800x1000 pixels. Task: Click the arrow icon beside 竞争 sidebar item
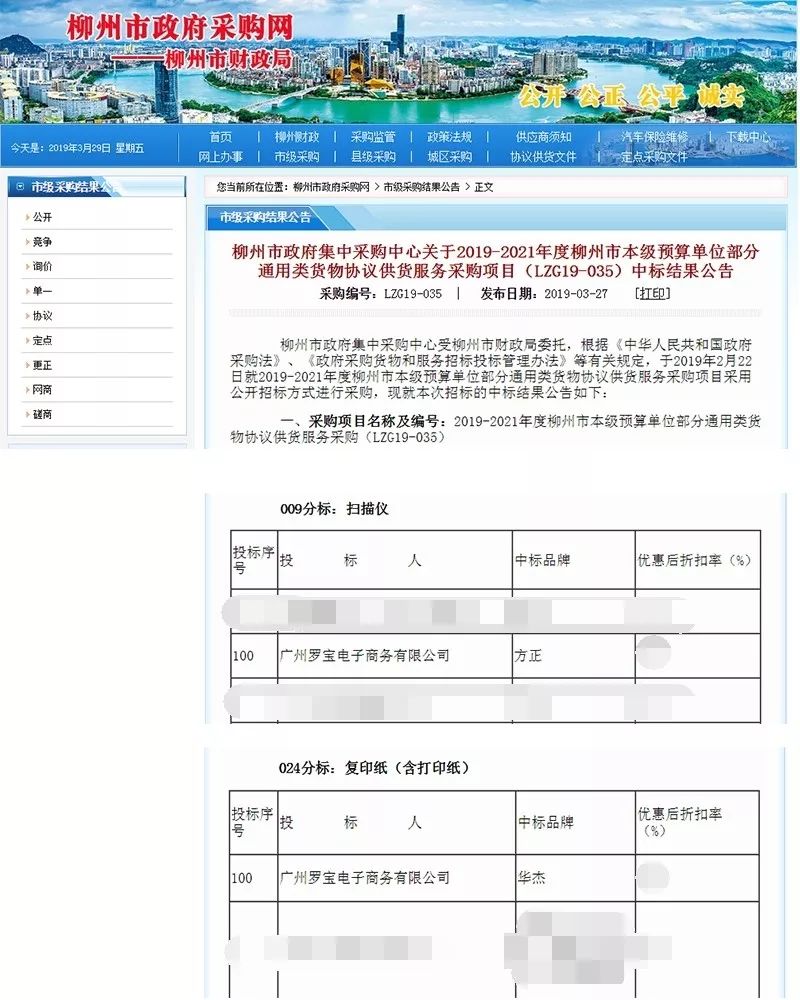tap(27, 241)
